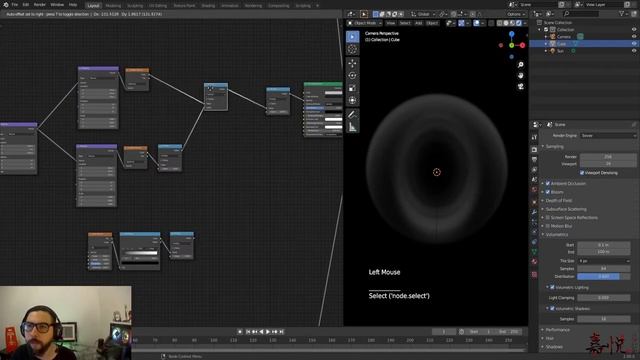640x360 pixels.
Task: Enable Screen Space Reflections checkbox
Action: pyautogui.click(x=548, y=218)
